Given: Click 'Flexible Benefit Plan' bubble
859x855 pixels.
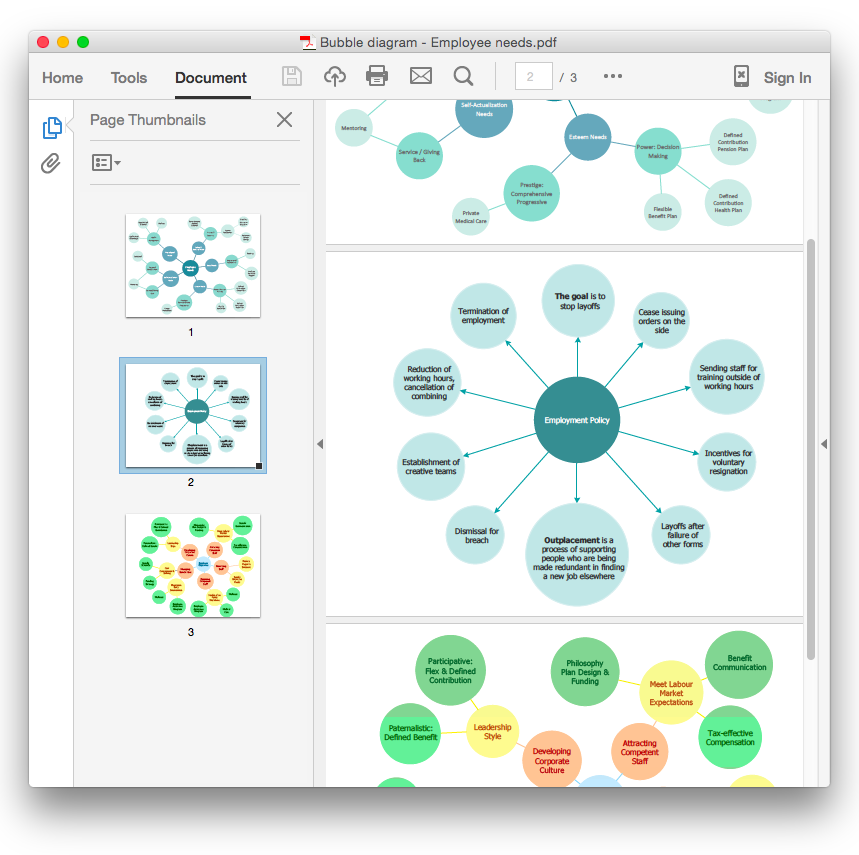Looking at the screenshot, I should 662,212.
